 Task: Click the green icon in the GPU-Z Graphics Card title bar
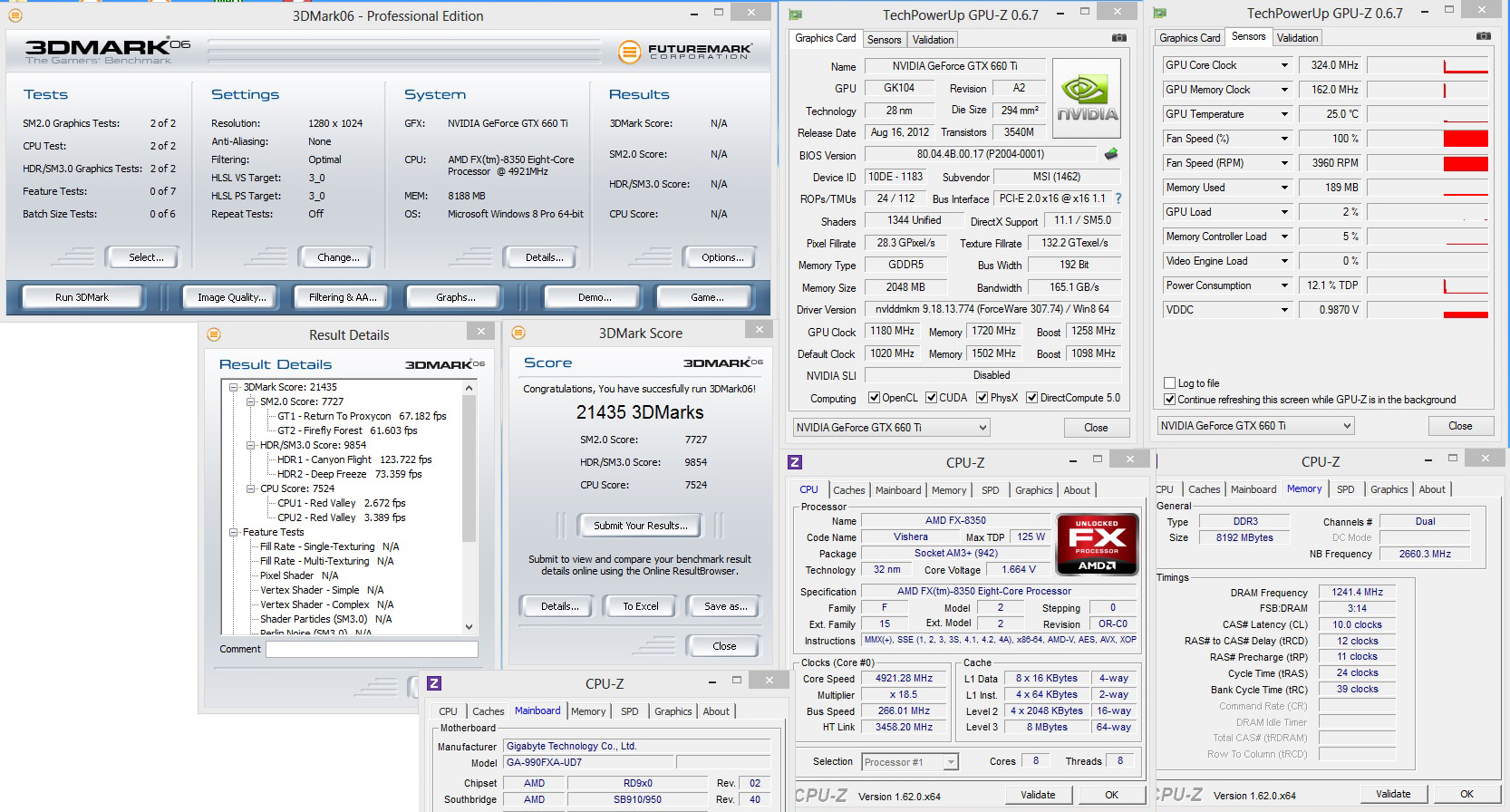point(796,14)
